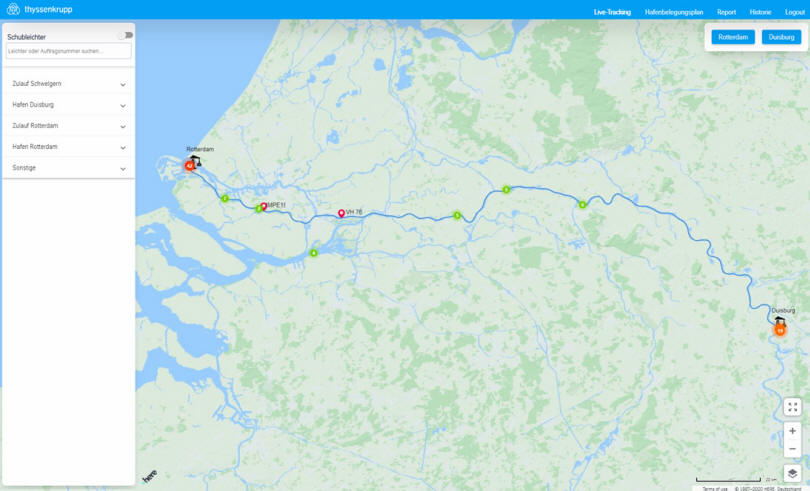Image resolution: width=810 pixels, height=491 pixels.
Task: Click the thyssenkrupp logo icon
Action: pyautogui.click(x=13, y=9)
